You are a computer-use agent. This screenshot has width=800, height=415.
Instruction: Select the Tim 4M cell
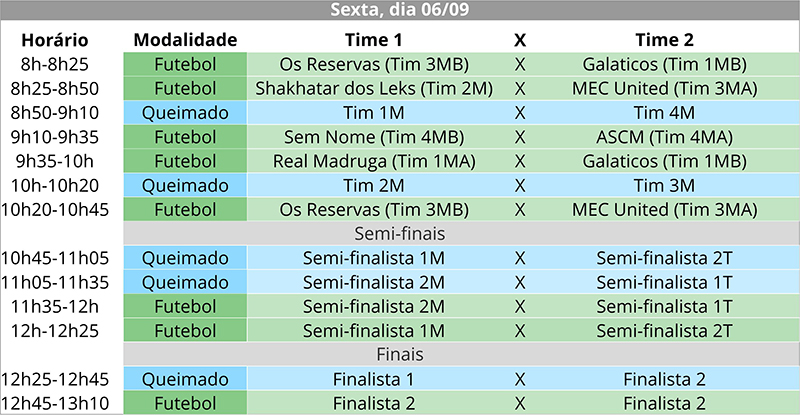coord(664,112)
